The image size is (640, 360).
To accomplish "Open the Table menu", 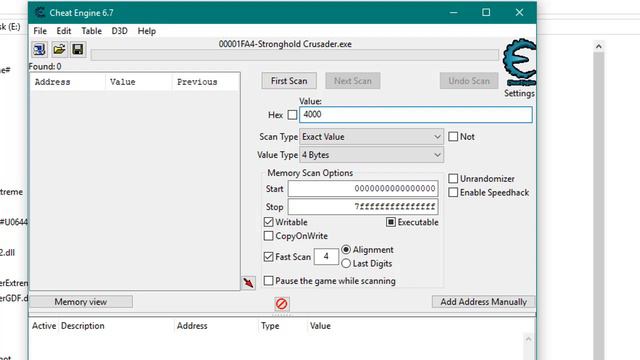I will 91,31.
